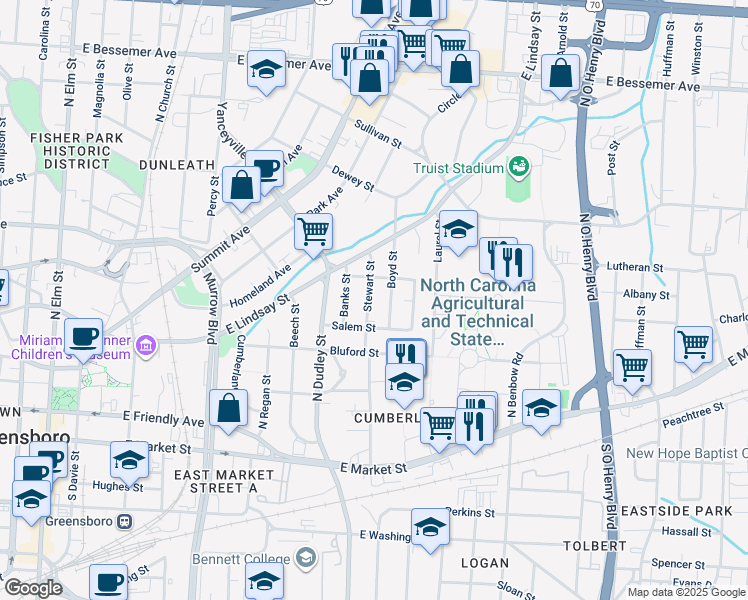Click the coffee cup marker at bottom left

108,582
